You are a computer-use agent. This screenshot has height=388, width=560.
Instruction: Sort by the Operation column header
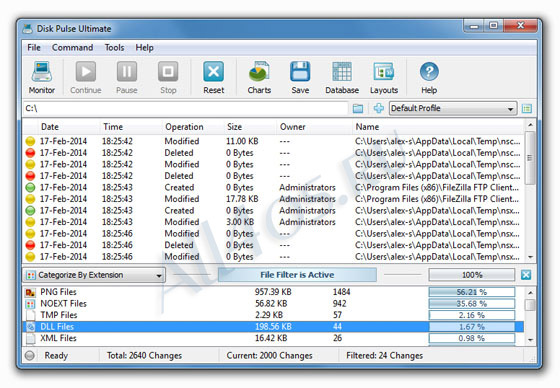192,127
